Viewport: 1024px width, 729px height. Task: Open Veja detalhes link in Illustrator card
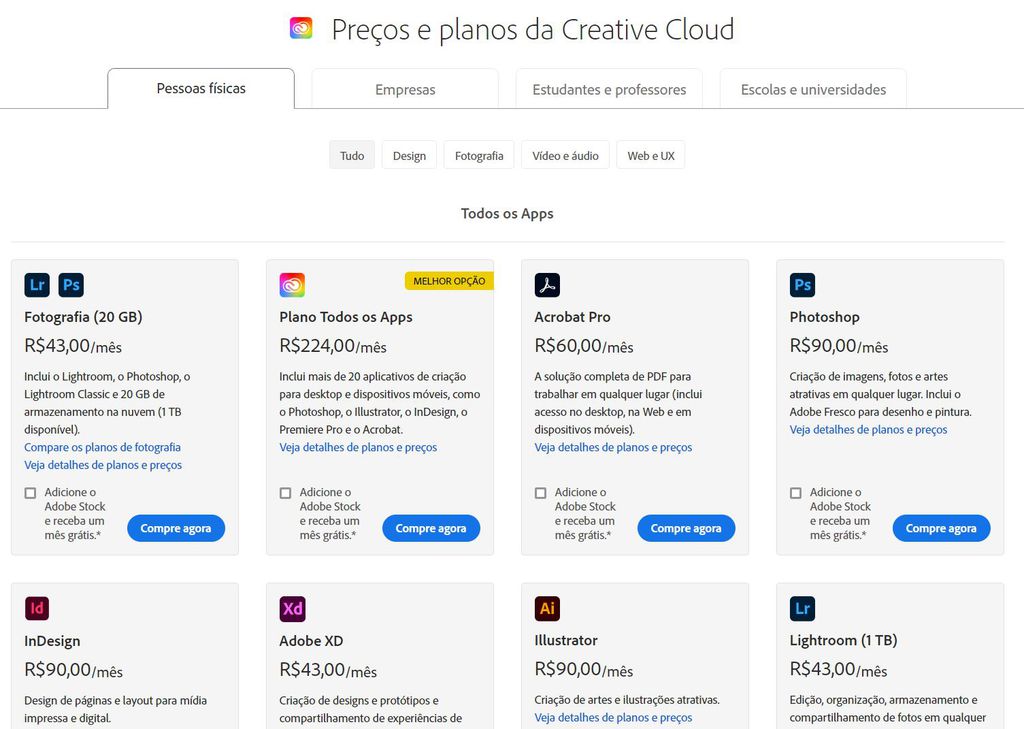click(613, 717)
